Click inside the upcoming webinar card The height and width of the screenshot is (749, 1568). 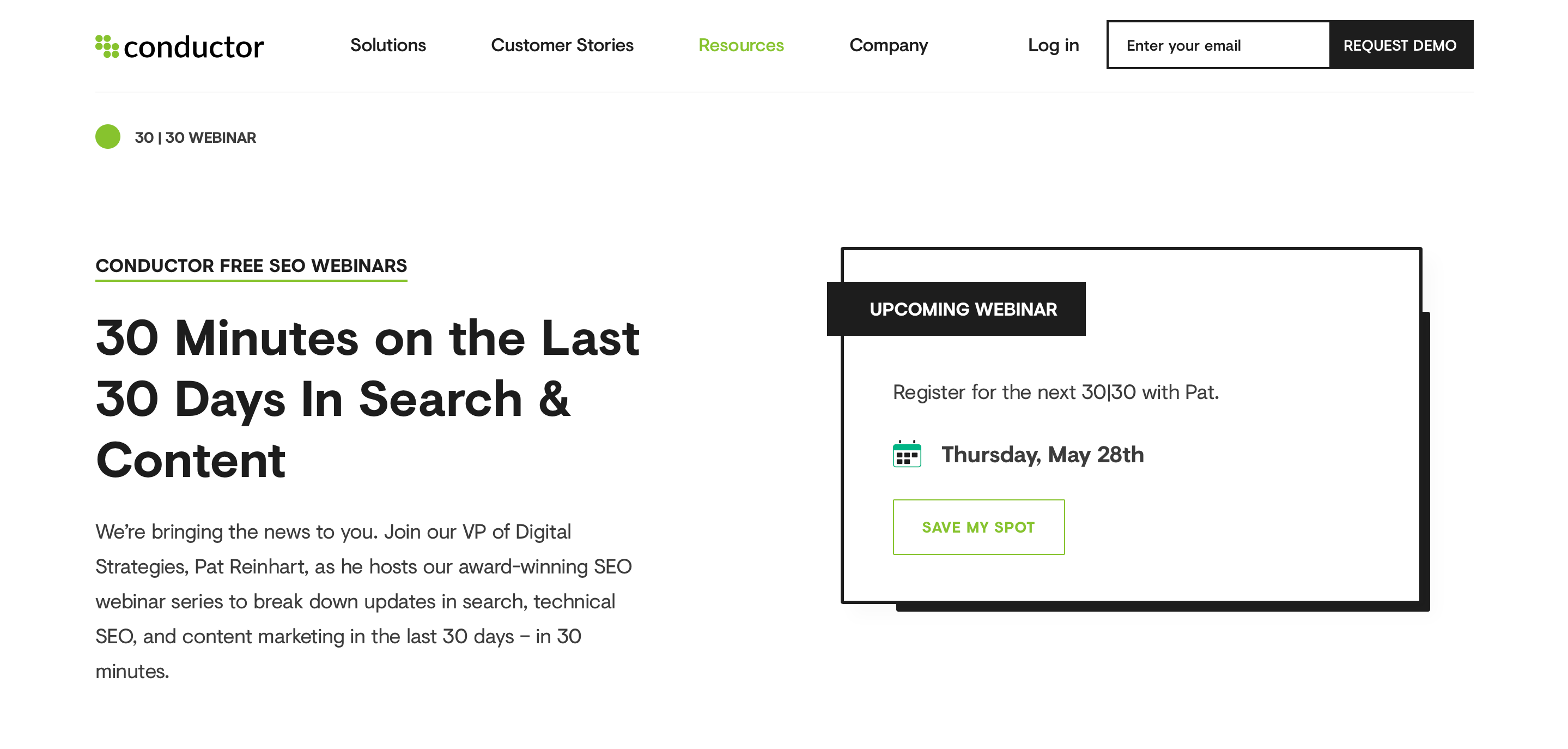1131,426
